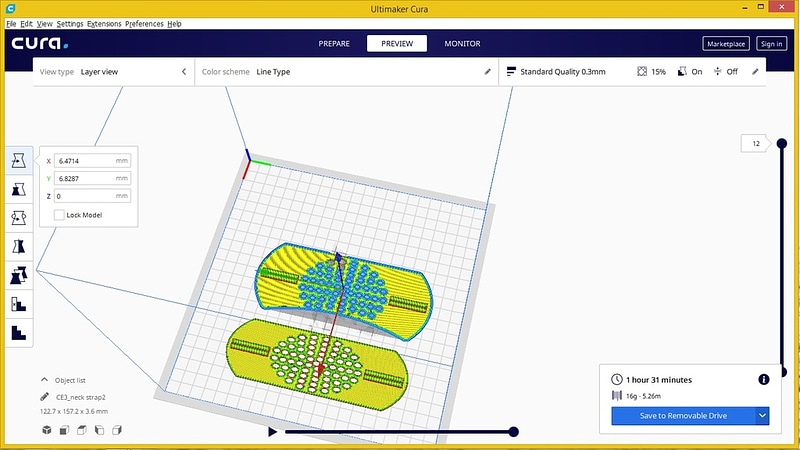Open Per Model Settings tool
Image resolution: width=800 pixels, height=450 pixels.
19,276
